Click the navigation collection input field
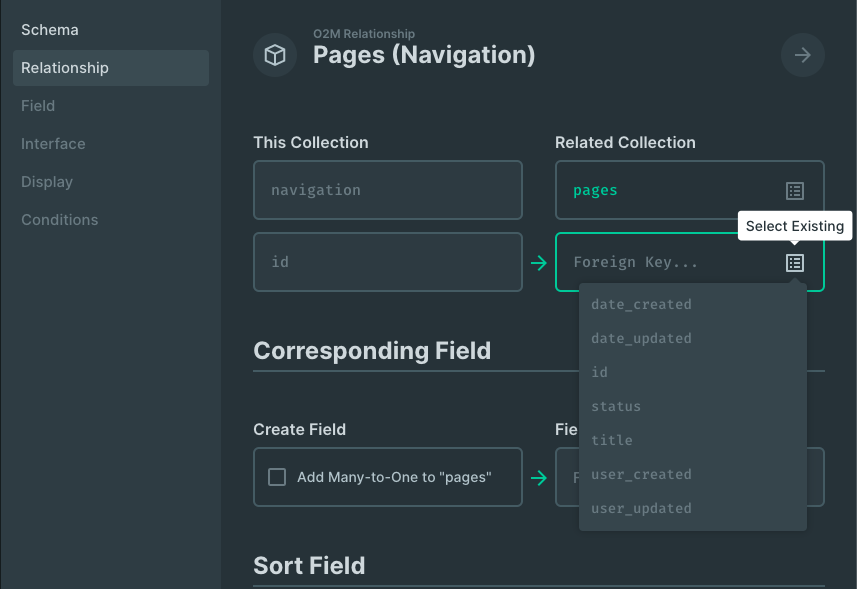The height and width of the screenshot is (589, 857). point(387,190)
